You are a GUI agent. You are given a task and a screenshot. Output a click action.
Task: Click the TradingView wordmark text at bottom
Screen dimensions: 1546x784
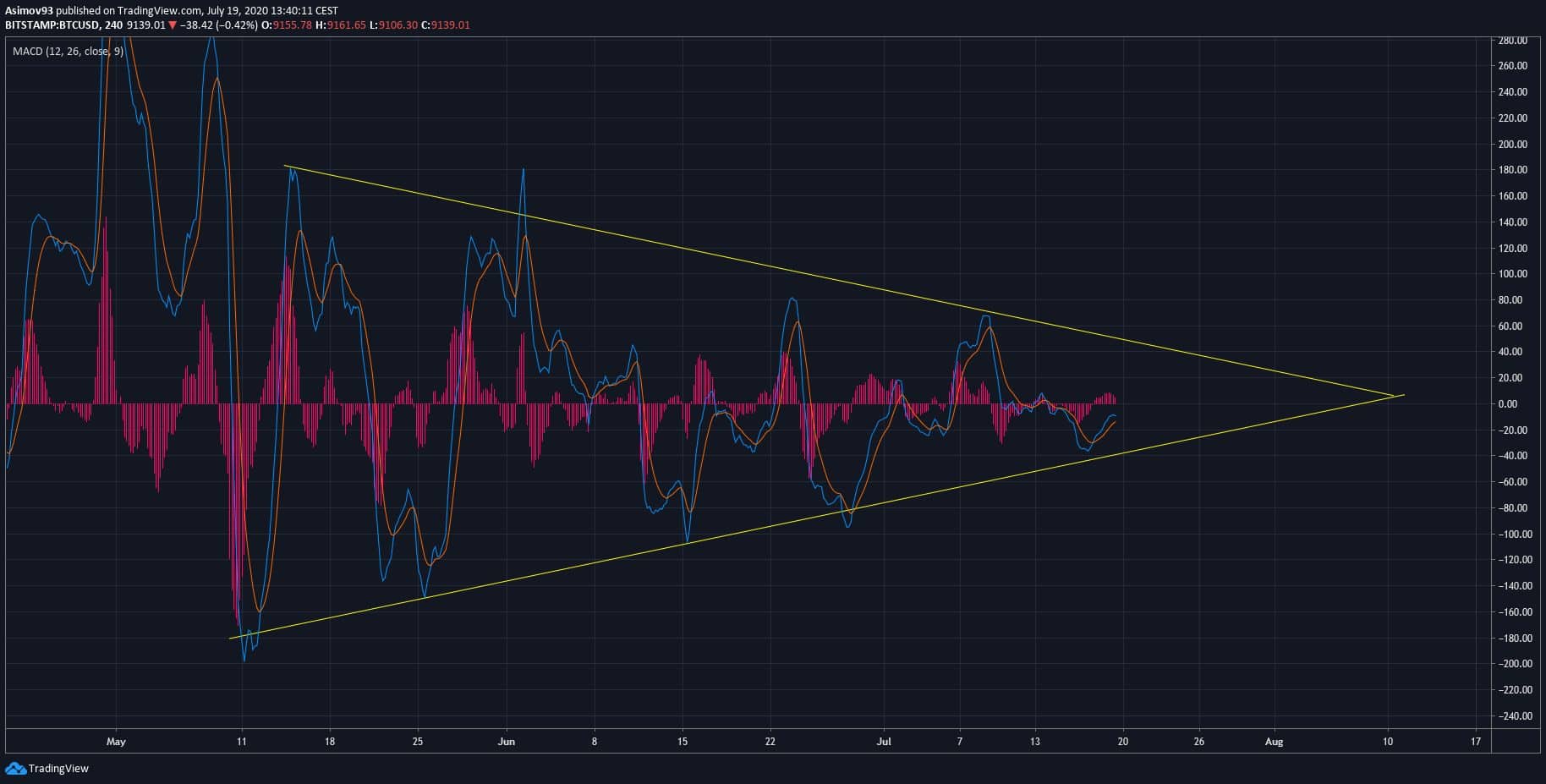click(58, 769)
